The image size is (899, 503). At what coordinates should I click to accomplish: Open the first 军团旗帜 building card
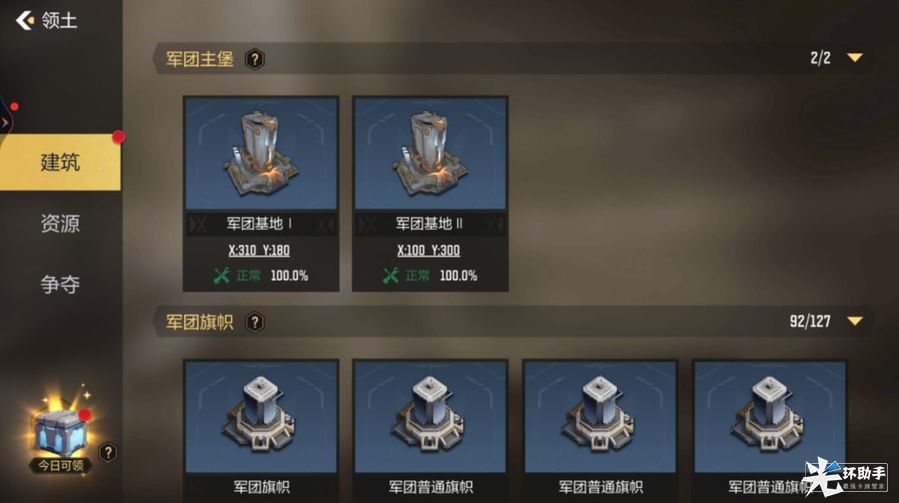pyautogui.click(x=261, y=430)
